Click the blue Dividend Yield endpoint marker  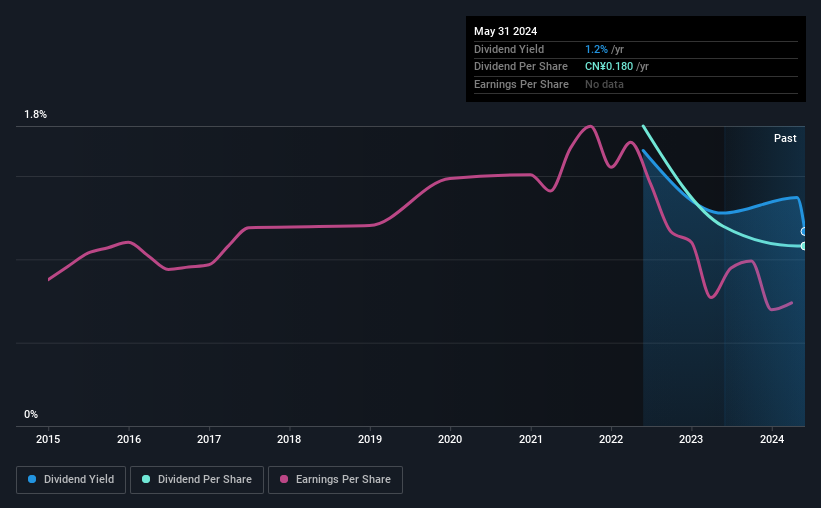click(804, 231)
